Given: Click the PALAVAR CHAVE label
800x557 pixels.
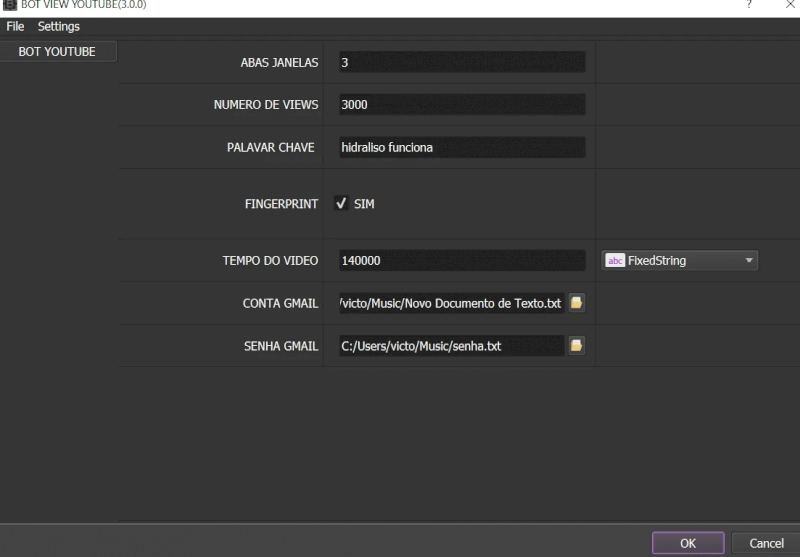Looking at the screenshot, I should pyautogui.click(x=270, y=147).
